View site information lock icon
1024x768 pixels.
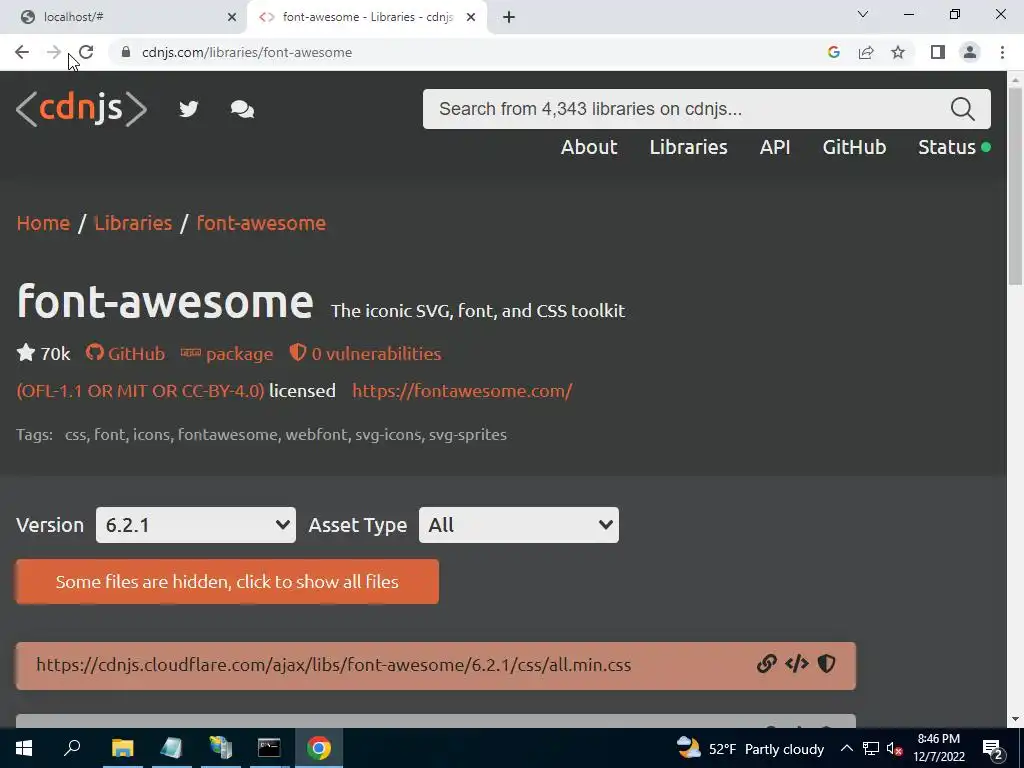click(127, 52)
